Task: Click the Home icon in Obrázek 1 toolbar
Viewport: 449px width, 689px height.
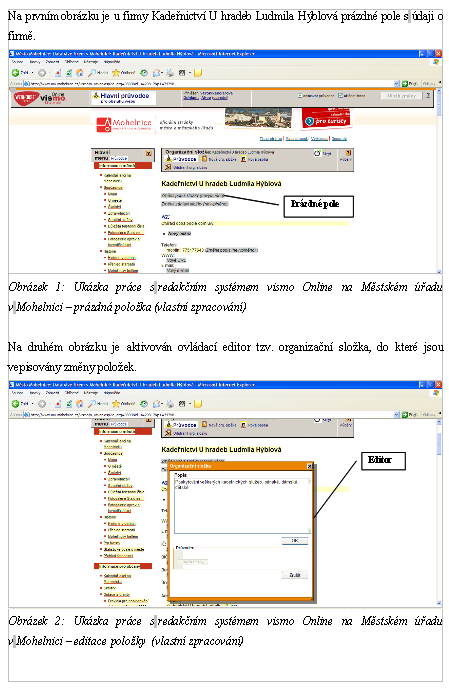Action: click(80, 73)
